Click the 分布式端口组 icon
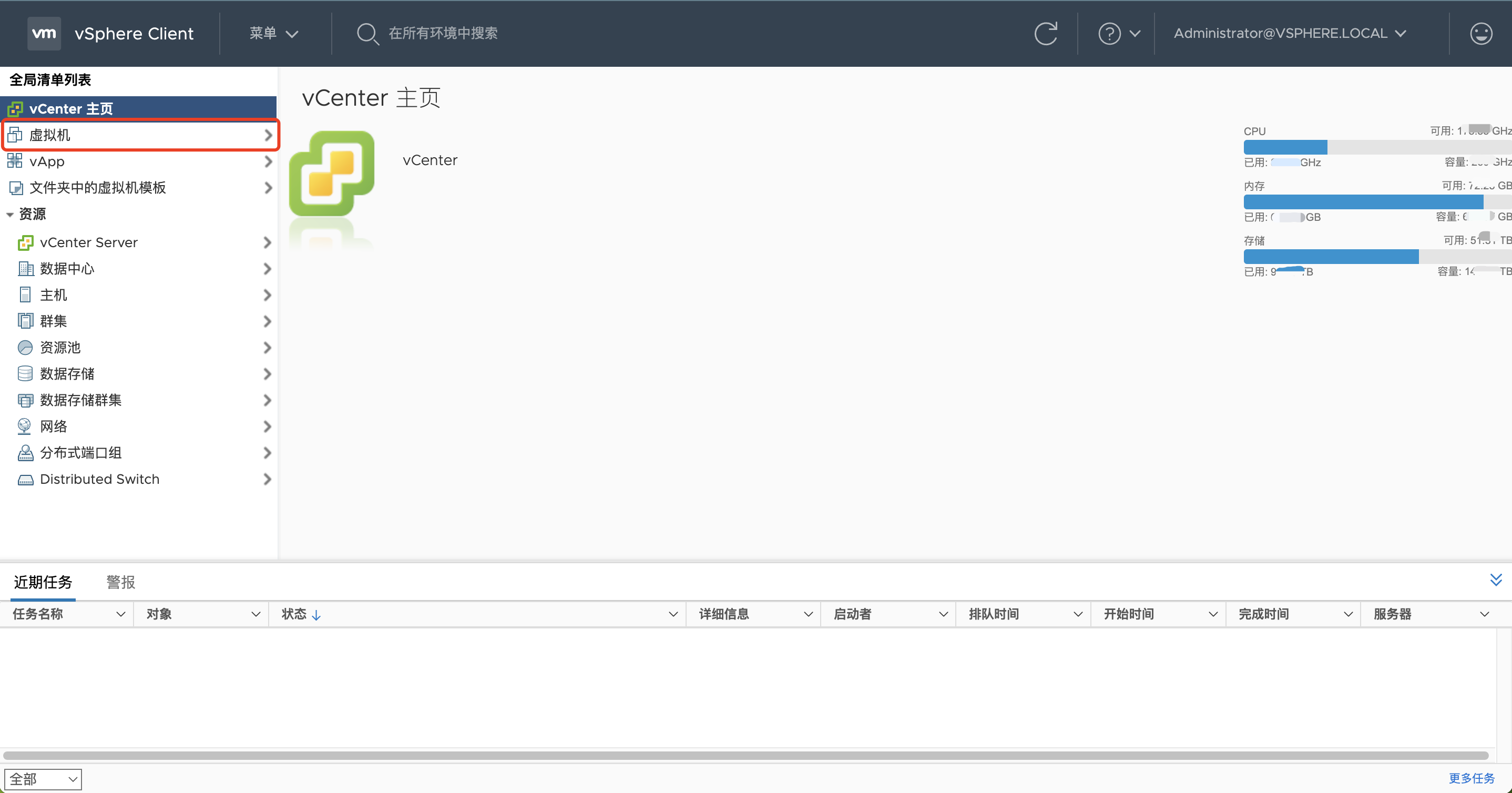This screenshot has width=1512, height=793. 25,453
